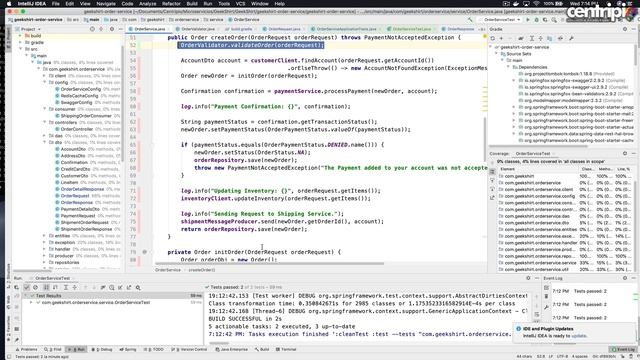640x360 pixels.
Task: Open Project panel gear options
Action: (x=112, y=29)
